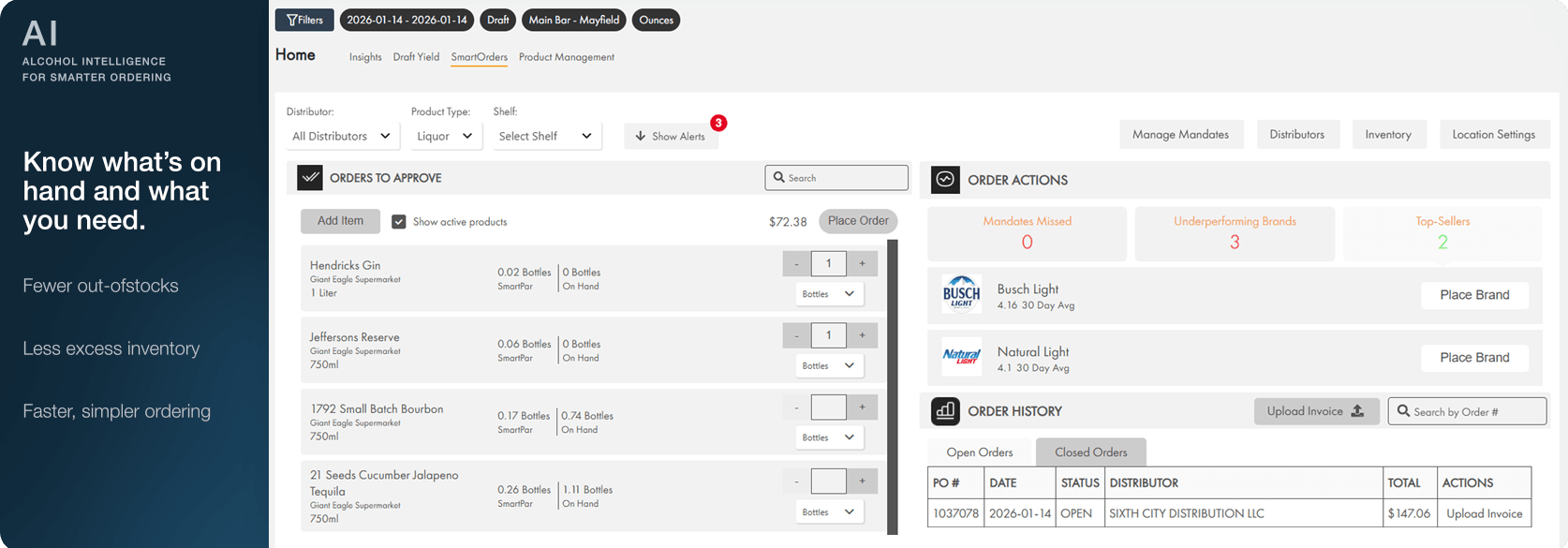Increase 21 Seeds Cucumber Jalapeno quantity
This screenshot has width=1568, height=548.
coord(863,481)
